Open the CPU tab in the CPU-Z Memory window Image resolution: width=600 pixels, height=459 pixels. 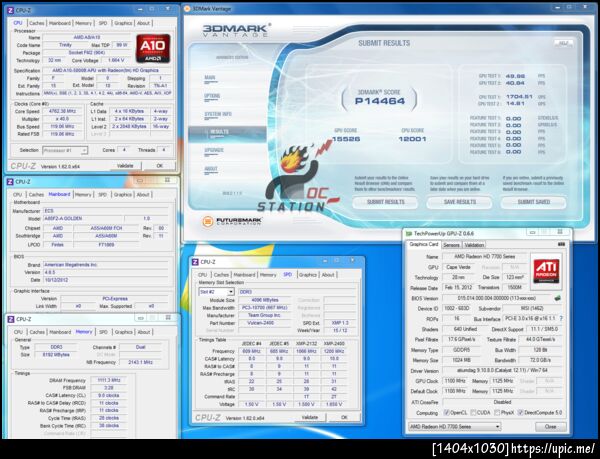[18, 332]
